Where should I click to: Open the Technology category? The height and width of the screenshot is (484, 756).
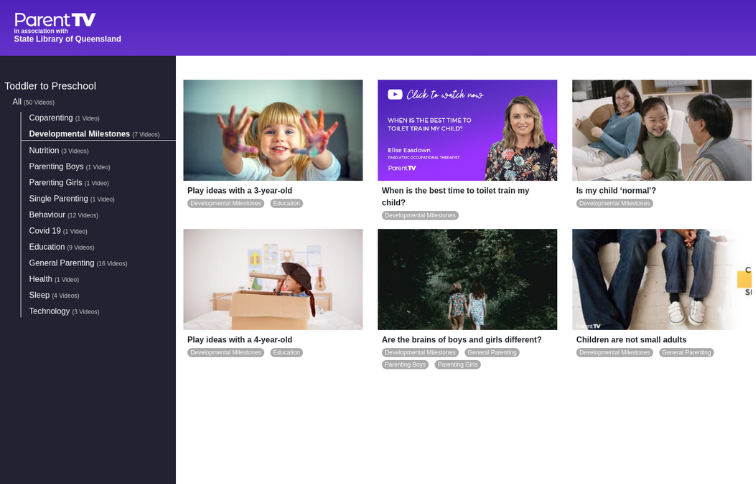[49, 311]
